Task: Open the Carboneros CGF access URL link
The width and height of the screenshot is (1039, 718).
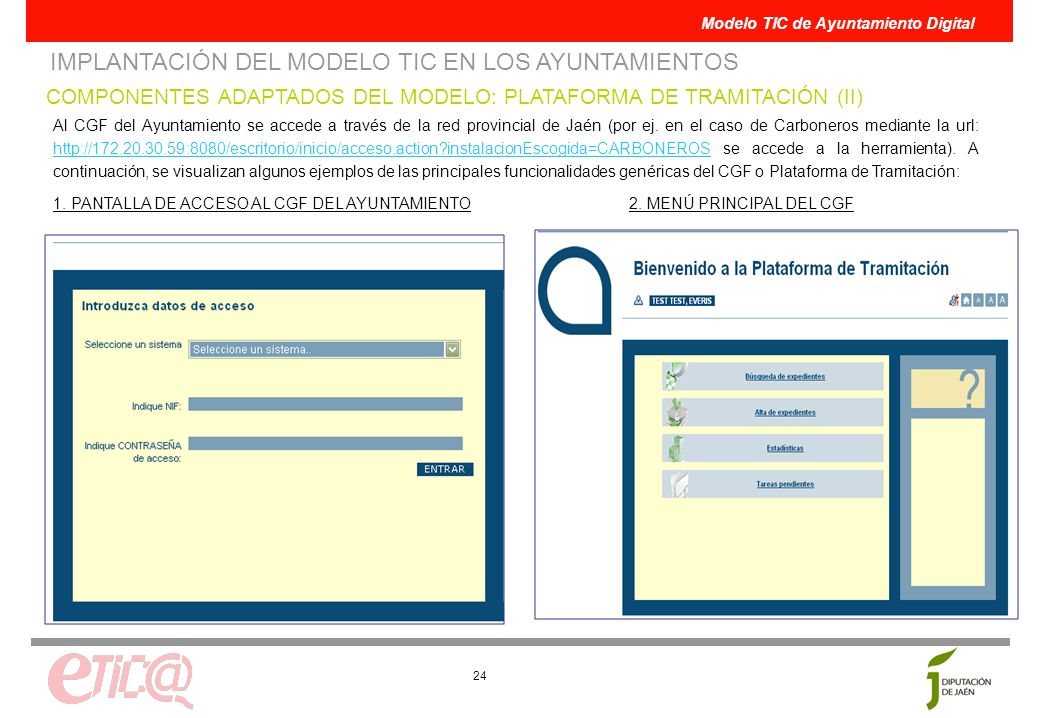Action: [x=382, y=148]
